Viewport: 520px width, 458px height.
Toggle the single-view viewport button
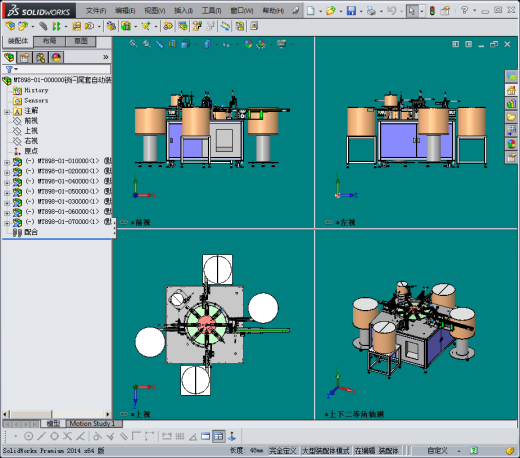(x=206, y=436)
